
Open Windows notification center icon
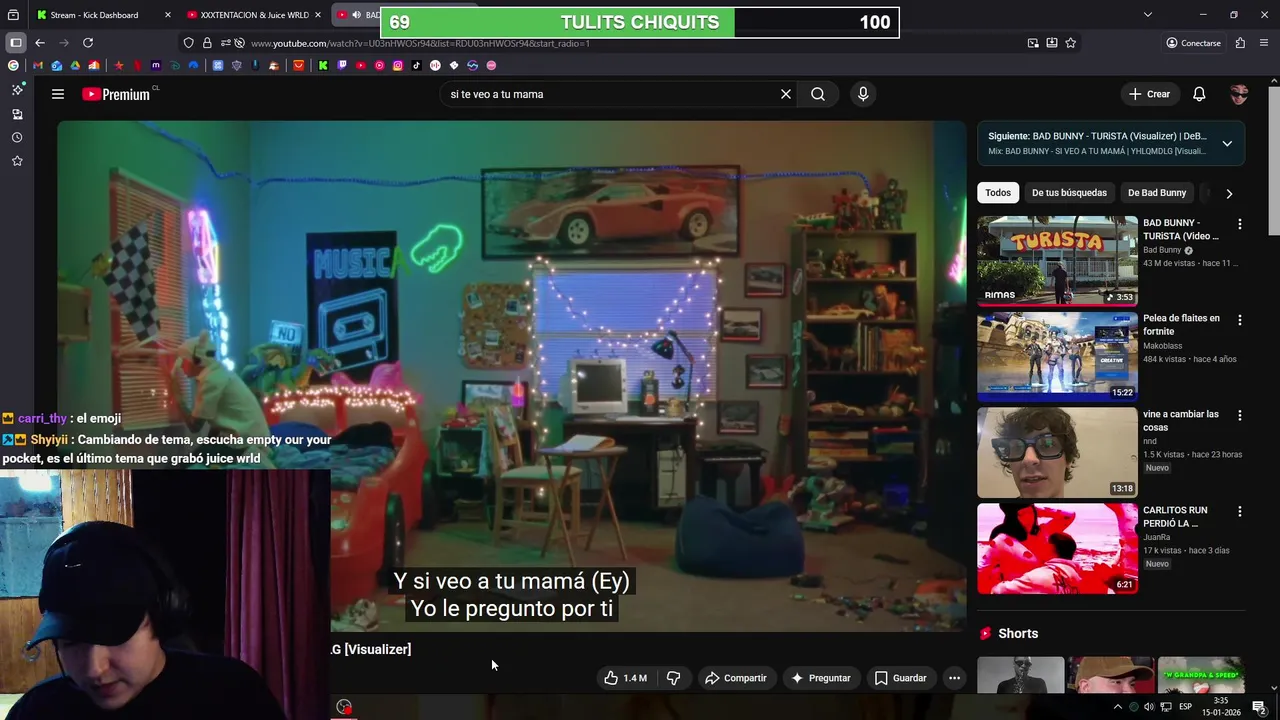(1259, 707)
